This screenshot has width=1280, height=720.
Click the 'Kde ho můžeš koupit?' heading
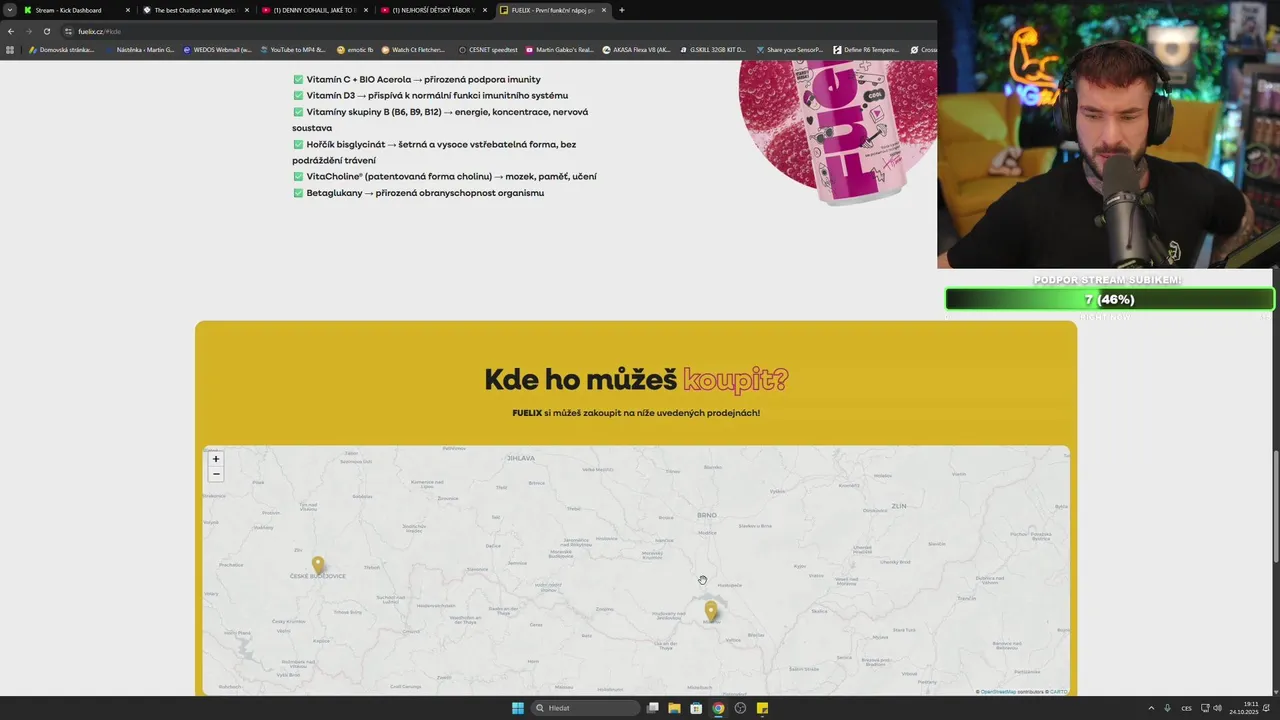point(636,380)
